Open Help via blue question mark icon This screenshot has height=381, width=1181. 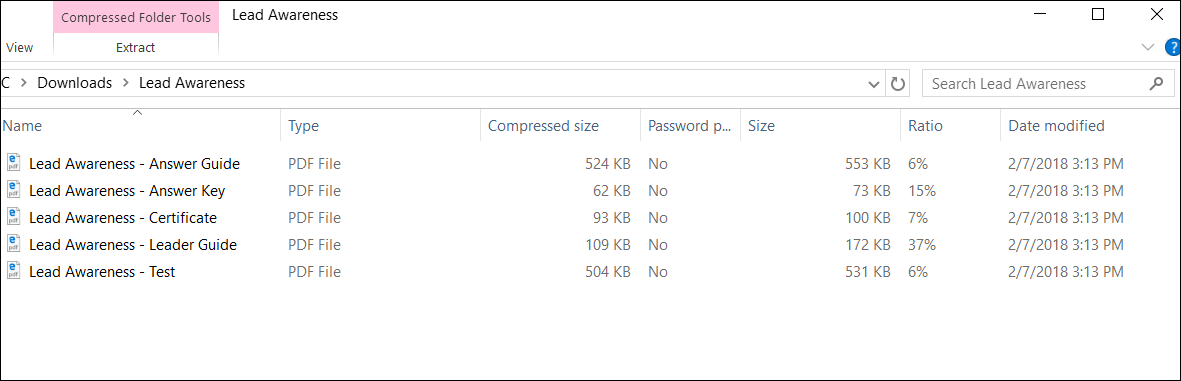(1173, 47)
